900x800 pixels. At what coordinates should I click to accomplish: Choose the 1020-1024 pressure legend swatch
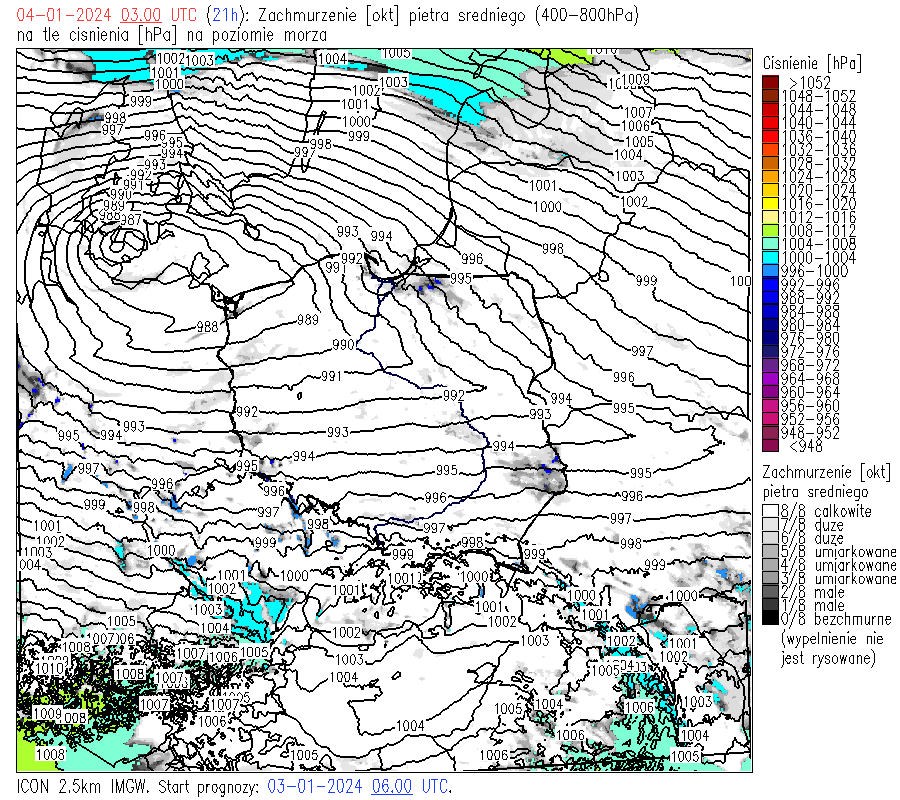click(x=770, y=190)
